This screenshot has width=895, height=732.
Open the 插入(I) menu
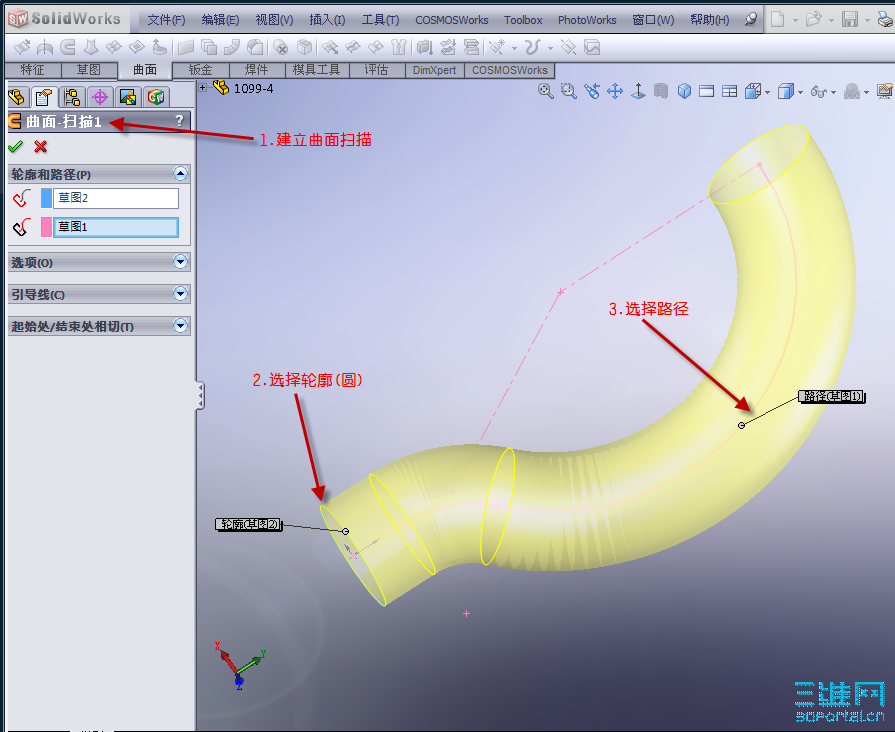pyautogui.click(x=327, y=20)
